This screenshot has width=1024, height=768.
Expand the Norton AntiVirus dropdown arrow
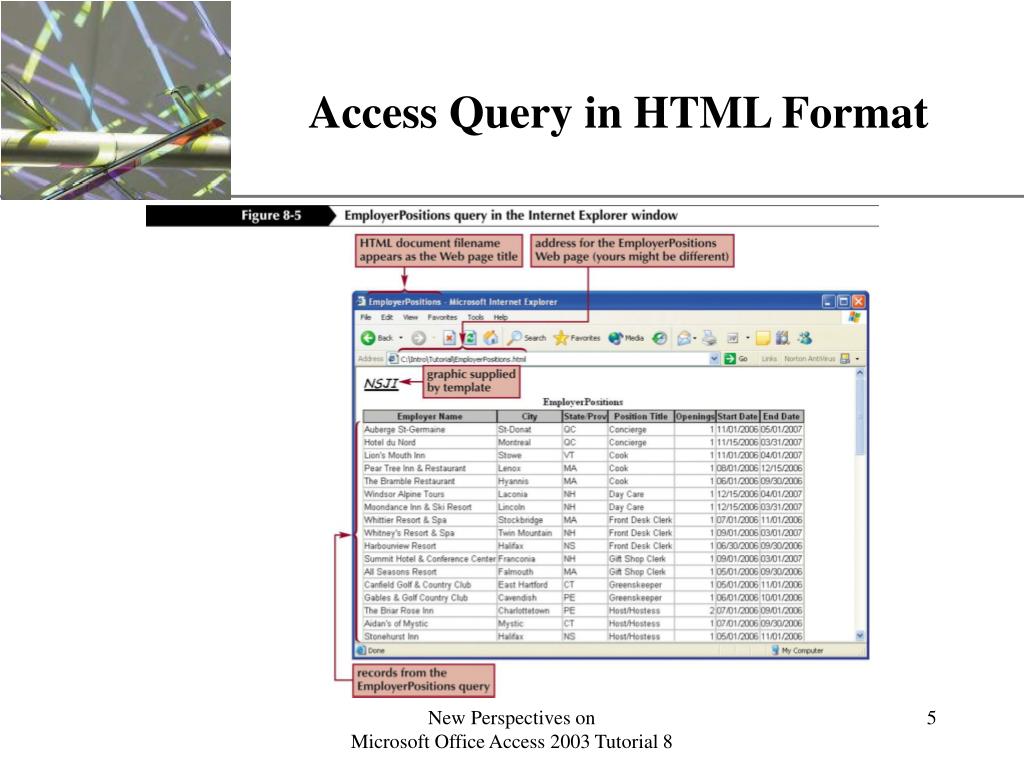[857, 359]
